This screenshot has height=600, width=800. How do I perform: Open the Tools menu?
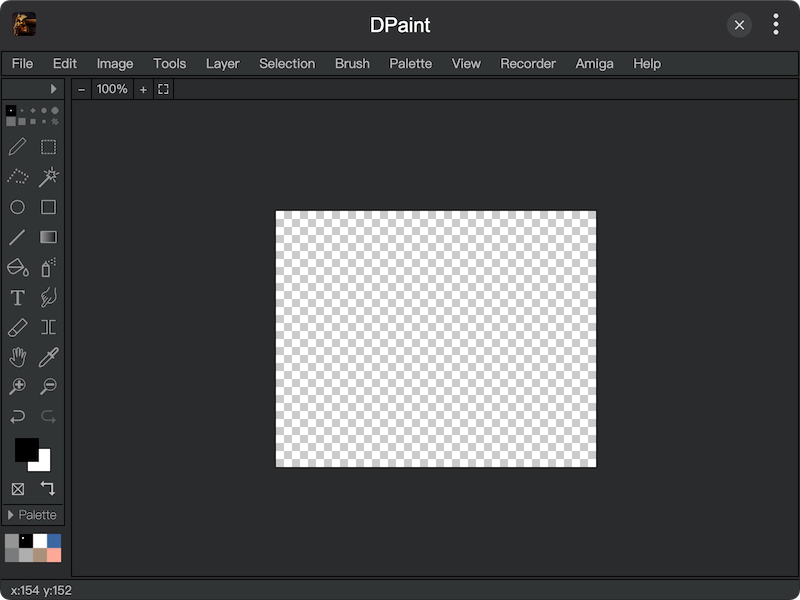169,64
